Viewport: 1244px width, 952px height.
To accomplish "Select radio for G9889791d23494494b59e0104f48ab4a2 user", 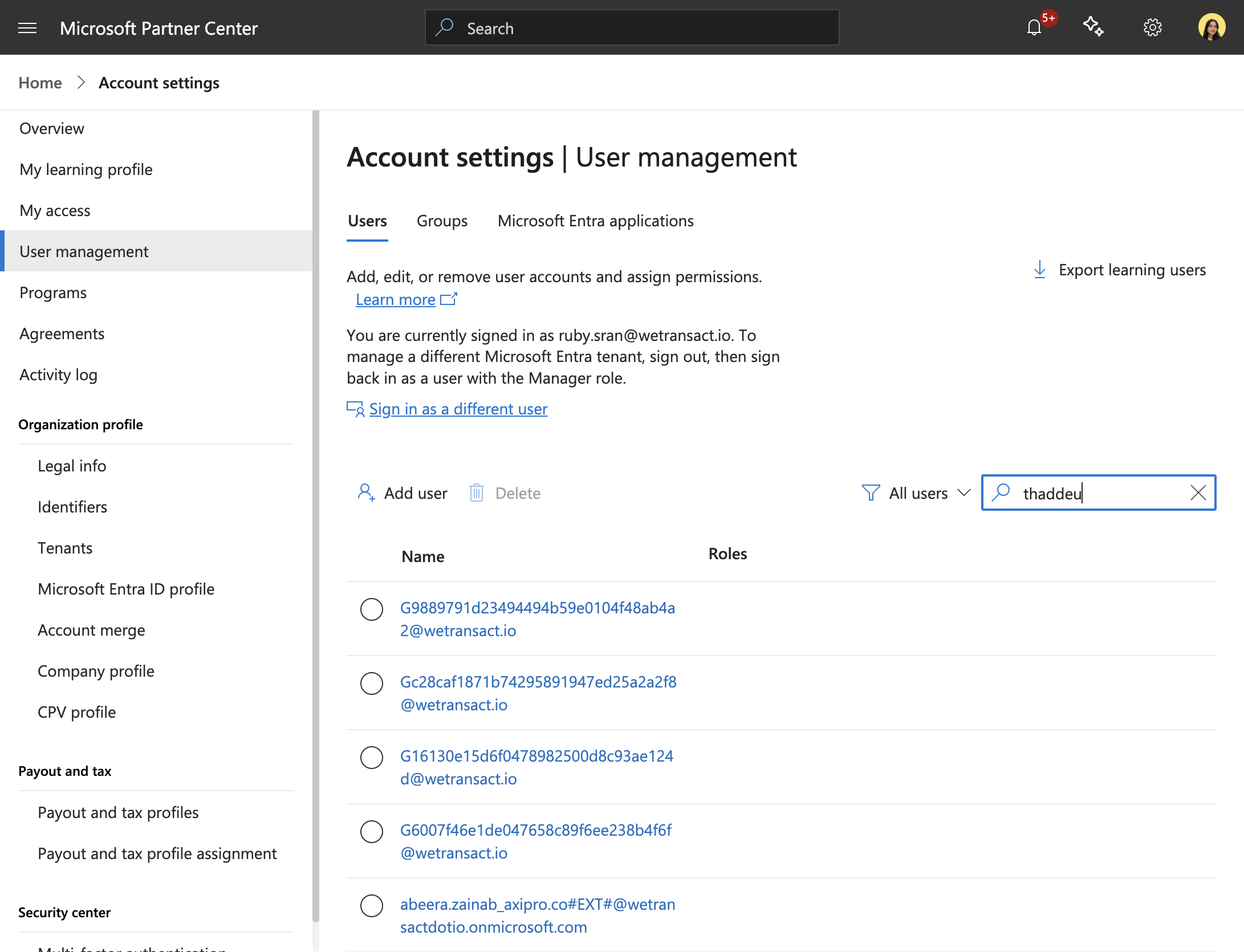I will tap(372, 609).
